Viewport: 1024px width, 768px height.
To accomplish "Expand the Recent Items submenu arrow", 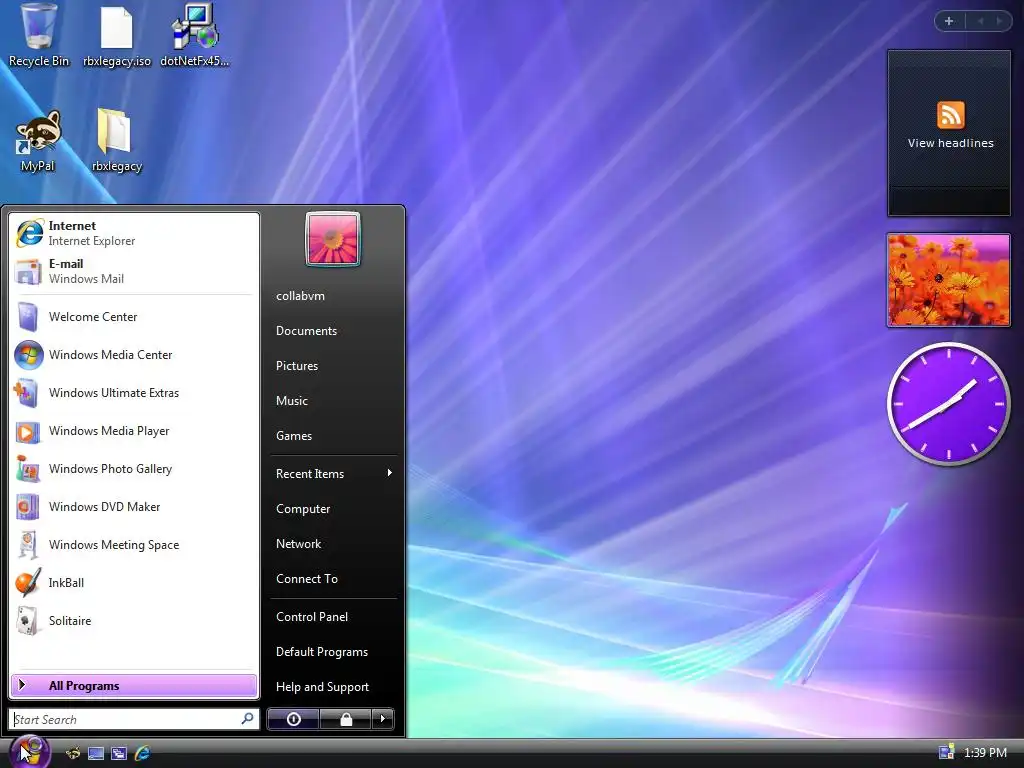I will pos(390,473).
